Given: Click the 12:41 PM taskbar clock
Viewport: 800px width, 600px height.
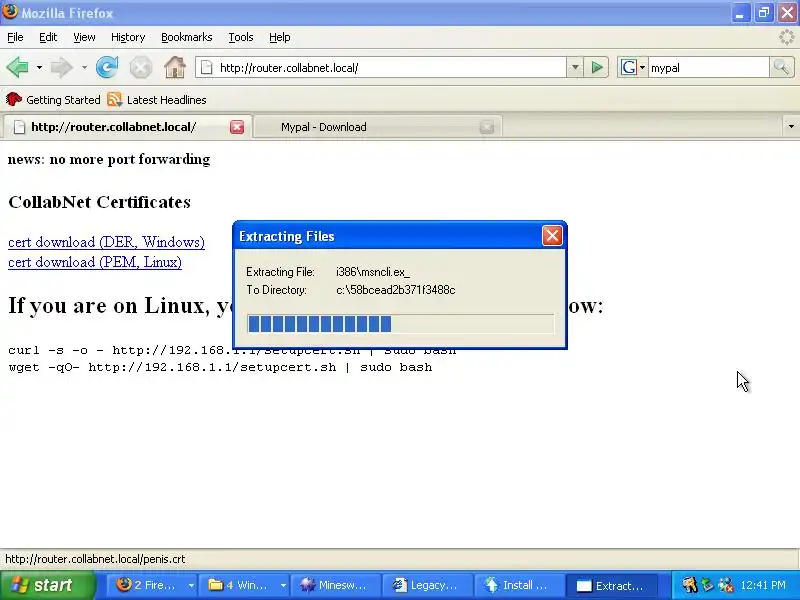Looking at the screenshot, I should 763,585.
